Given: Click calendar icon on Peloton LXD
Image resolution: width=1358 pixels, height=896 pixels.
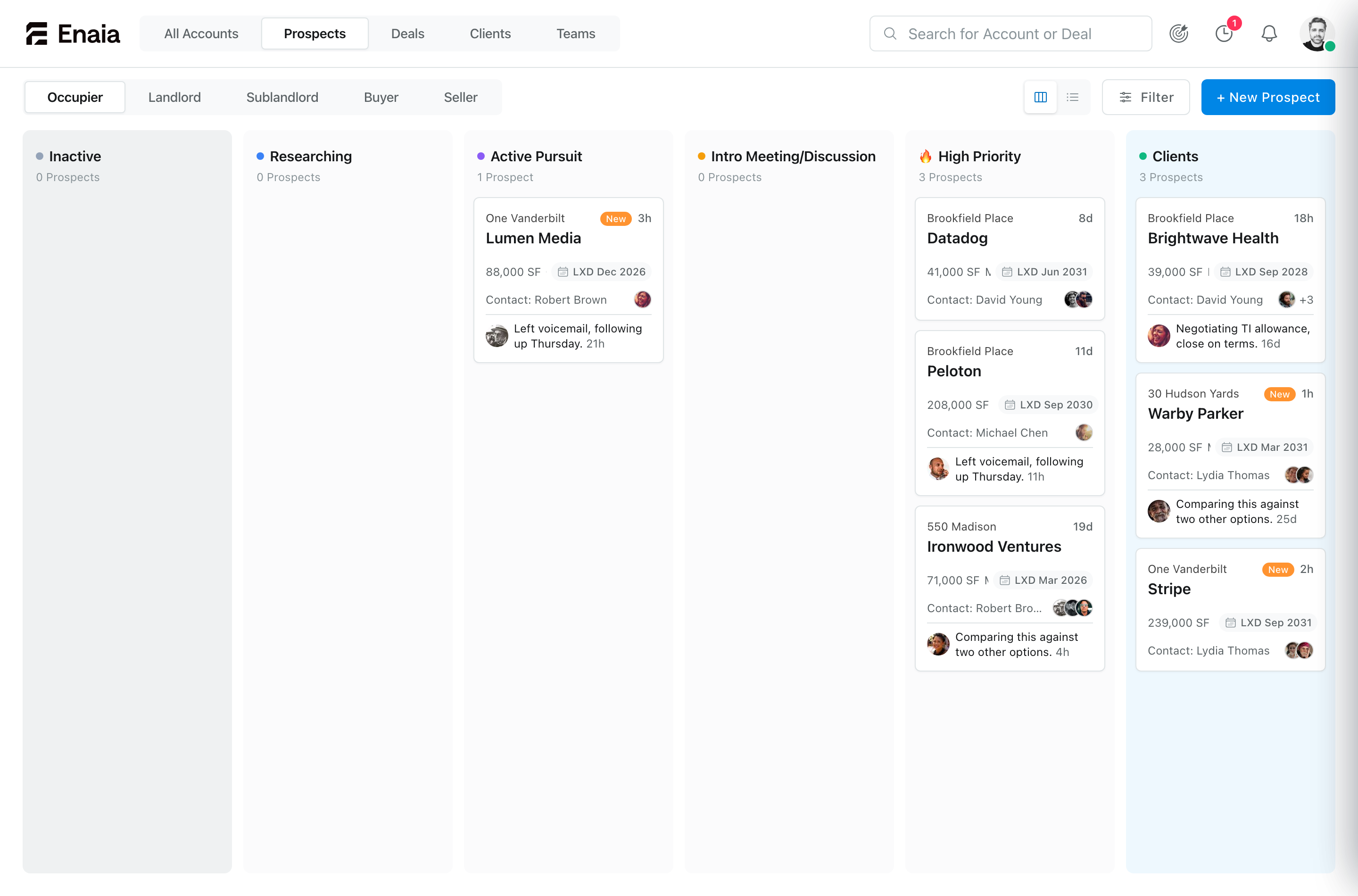Looking at the screenshot, I should tap(1010, 405).
